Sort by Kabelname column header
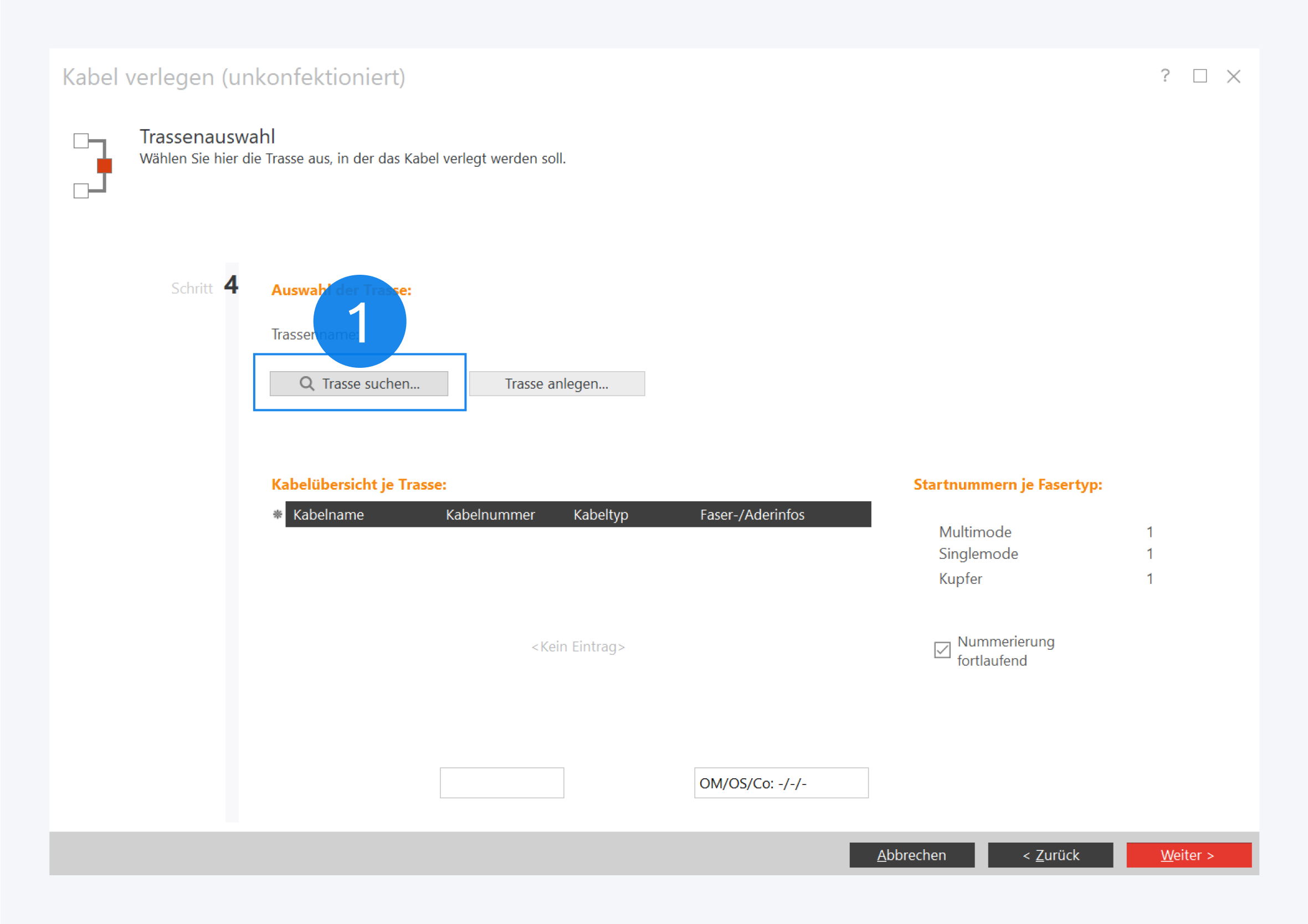 (x=329, y=515)
